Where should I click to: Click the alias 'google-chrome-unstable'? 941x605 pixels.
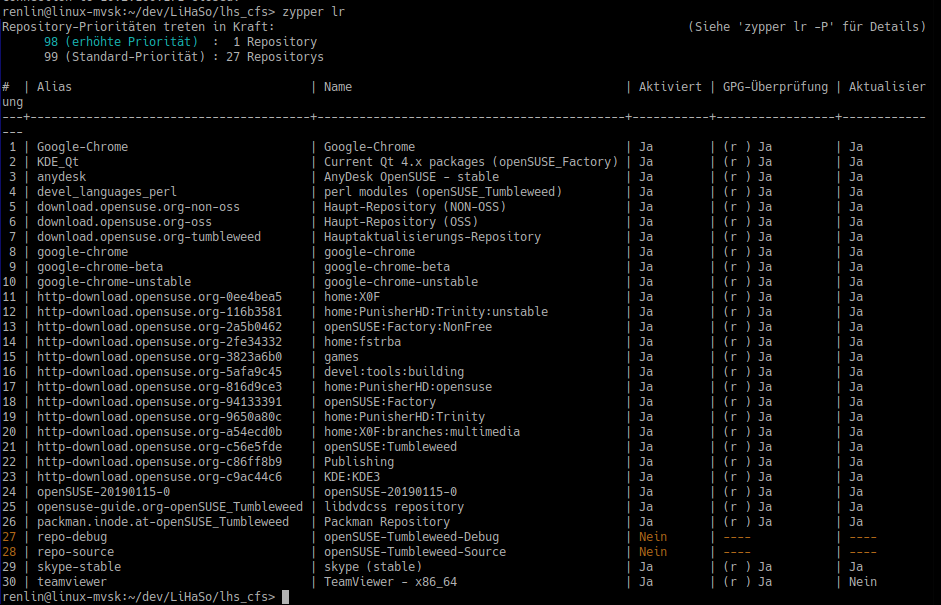pyautogui.click(x=114, y=281)
